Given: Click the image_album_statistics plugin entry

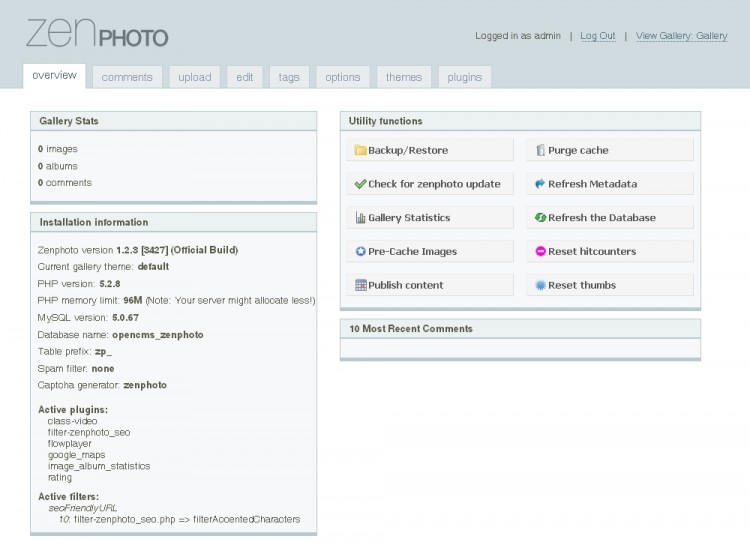Looking at the screenshot, I should (x=99, y=466).
